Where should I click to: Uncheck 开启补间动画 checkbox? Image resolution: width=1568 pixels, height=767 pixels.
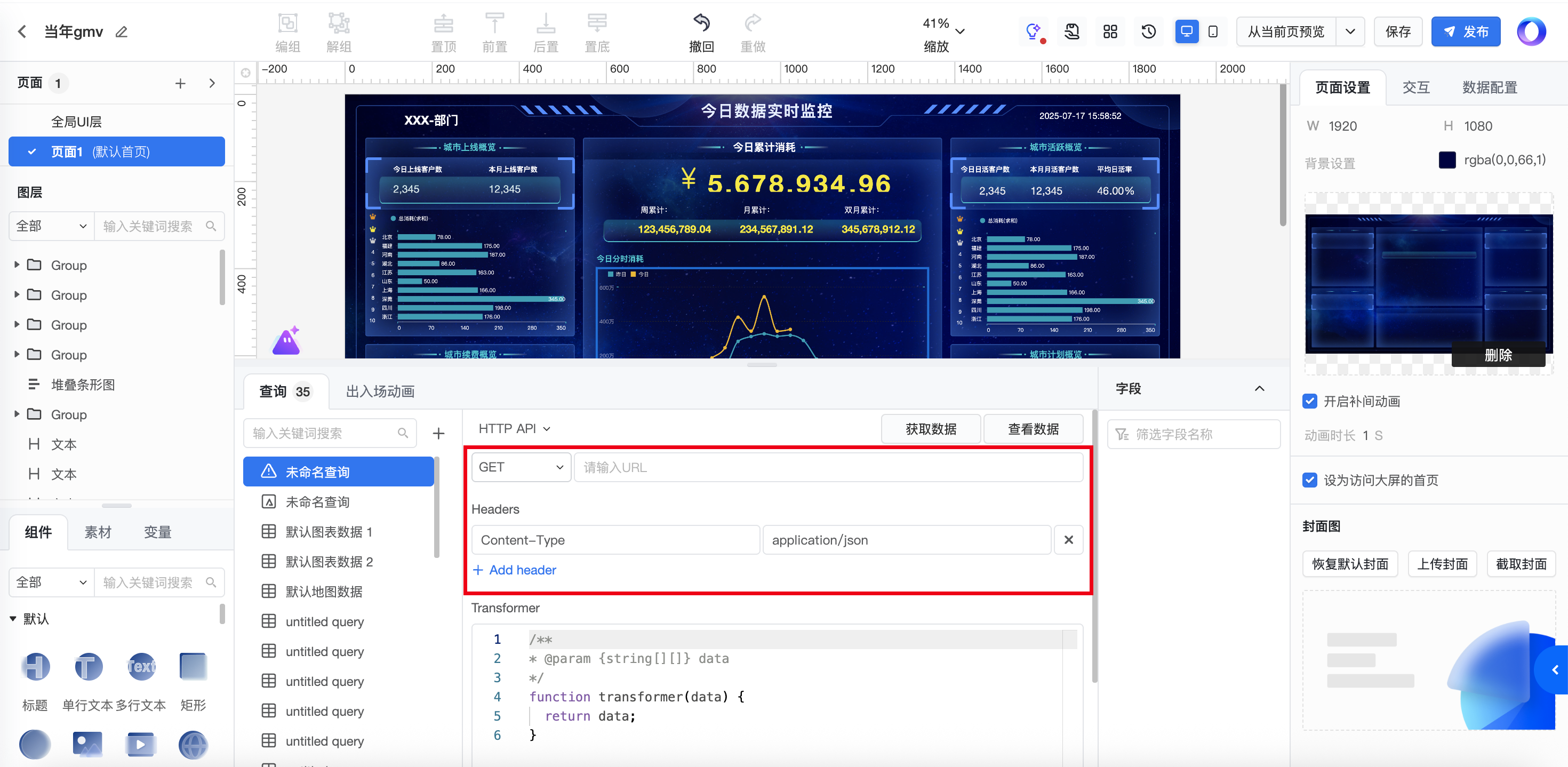tap(1310, 401)
